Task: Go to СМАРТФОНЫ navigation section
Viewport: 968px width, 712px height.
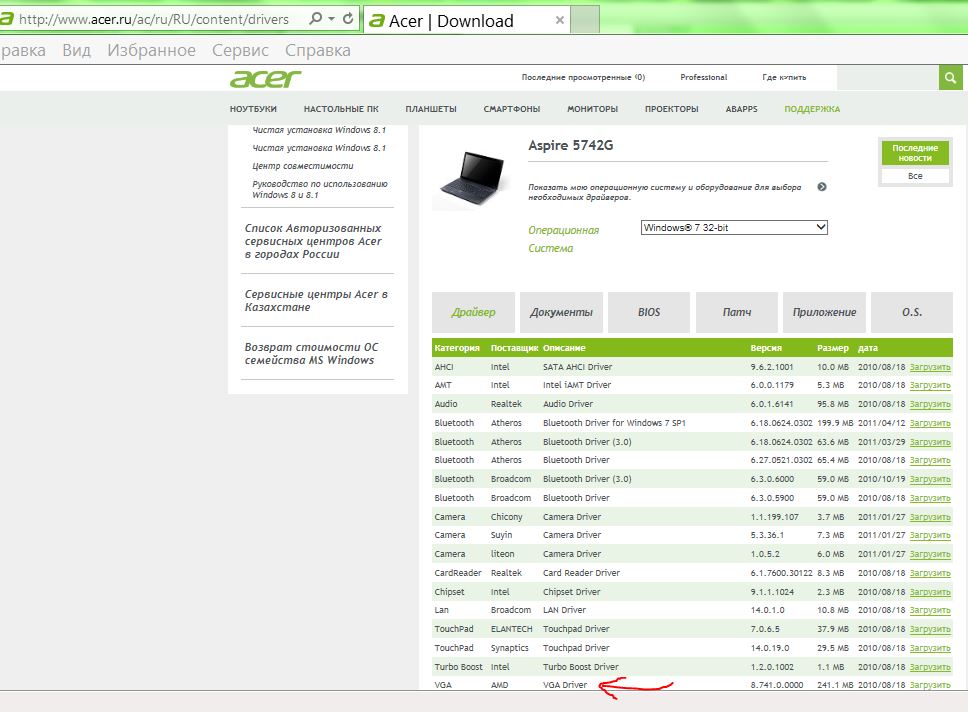Action: (512, 109)
